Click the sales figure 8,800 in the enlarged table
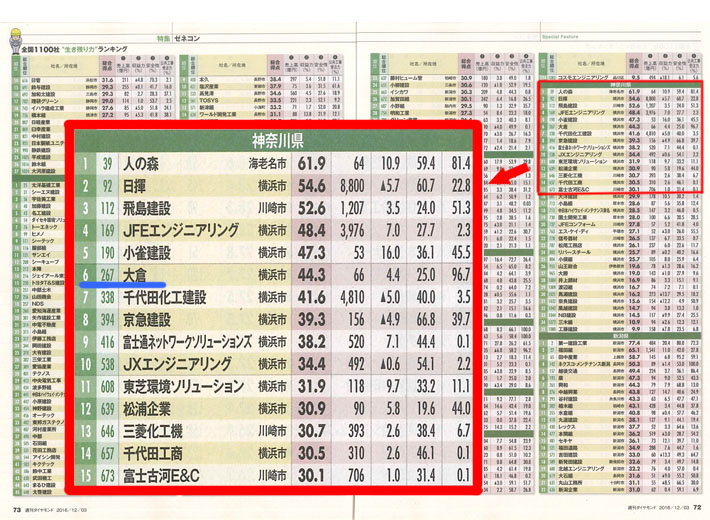Screen dimensions: 710x520 (352, 186)
